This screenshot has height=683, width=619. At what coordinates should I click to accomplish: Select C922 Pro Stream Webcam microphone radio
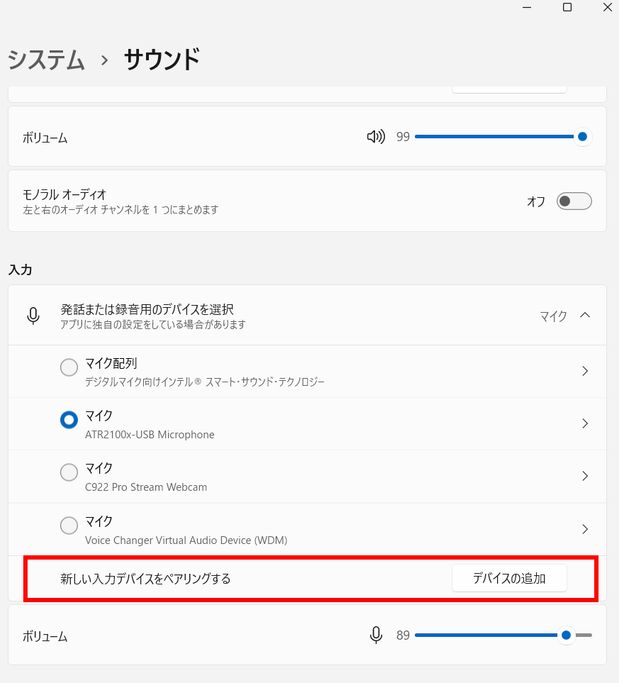[x=69, y=472]
